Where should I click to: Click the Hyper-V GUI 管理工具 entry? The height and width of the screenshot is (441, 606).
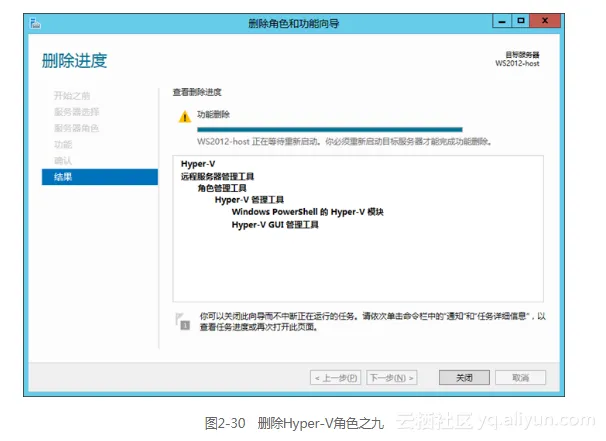click(275, 225)
